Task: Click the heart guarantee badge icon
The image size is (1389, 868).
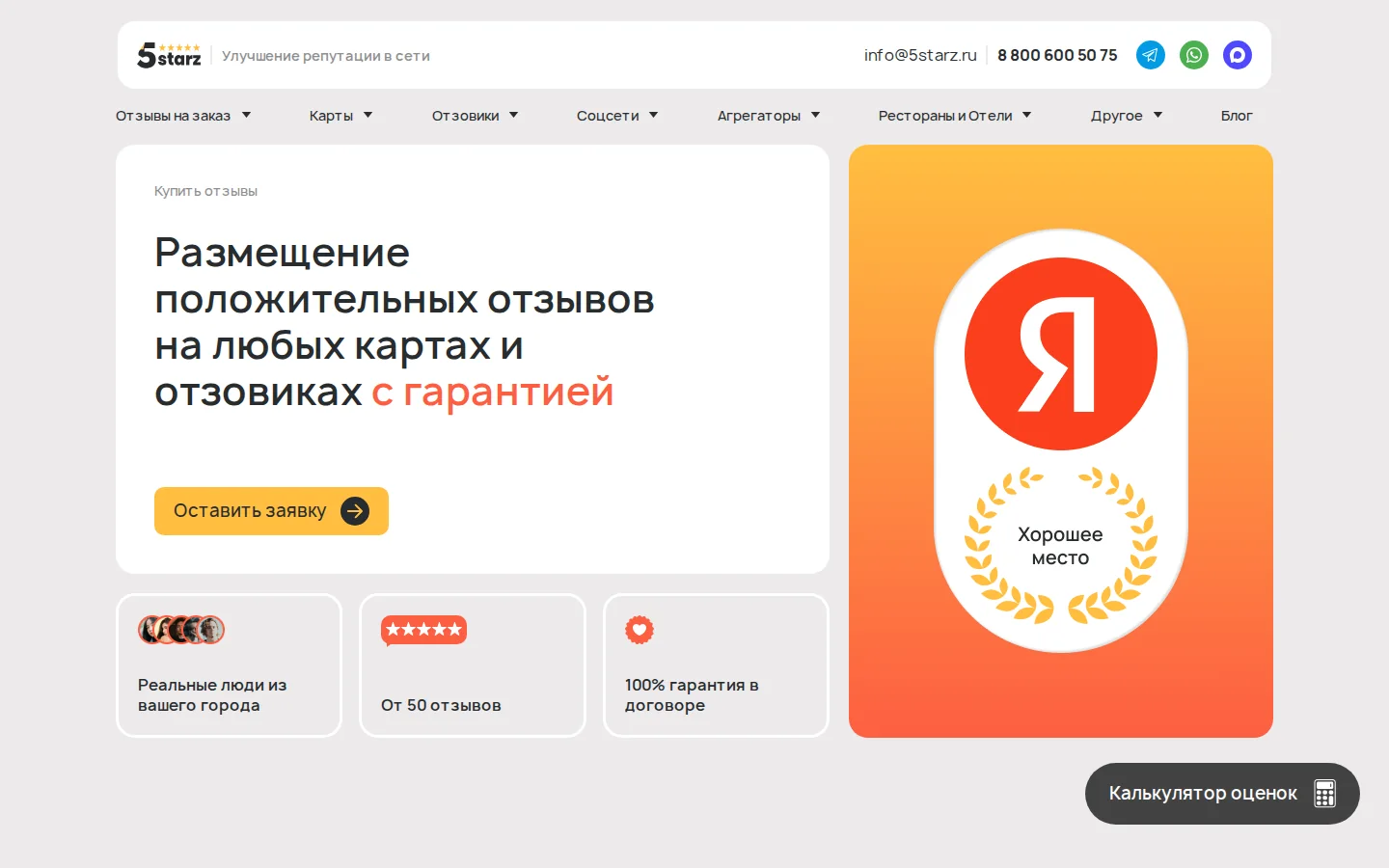Action: 639,630
